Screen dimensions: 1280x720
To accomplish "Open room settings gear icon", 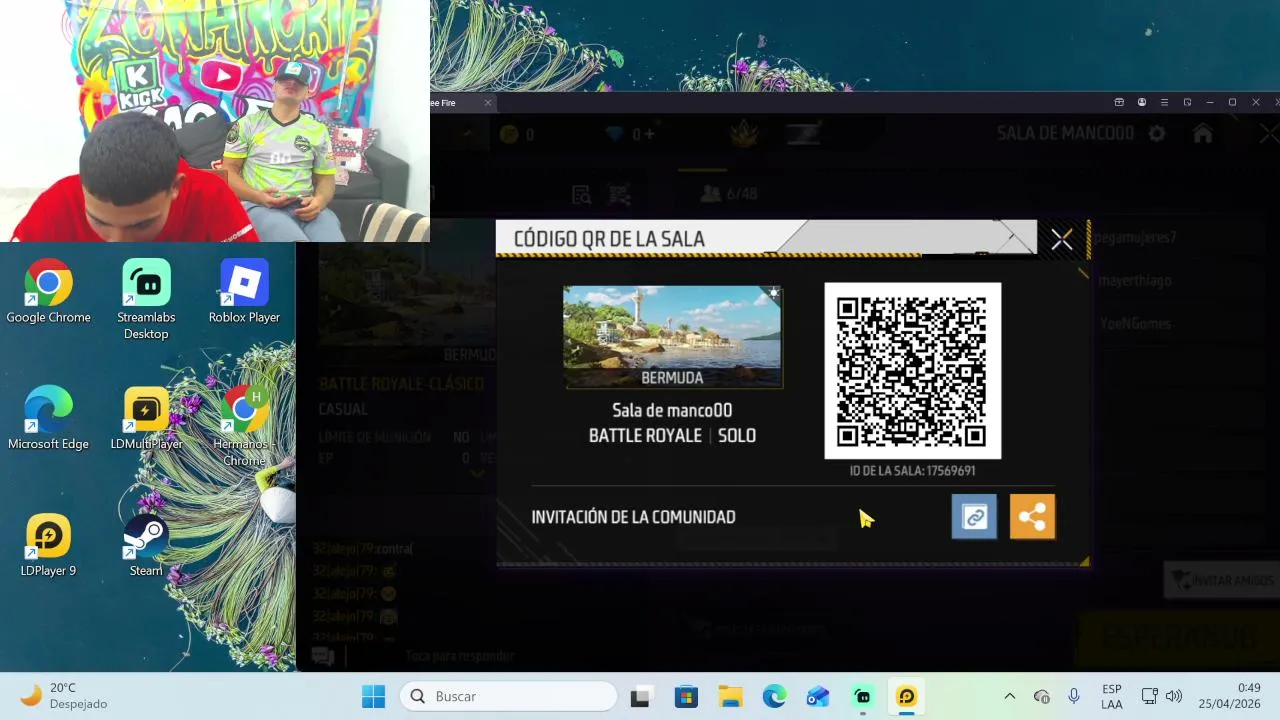I will pos(1157,133).
